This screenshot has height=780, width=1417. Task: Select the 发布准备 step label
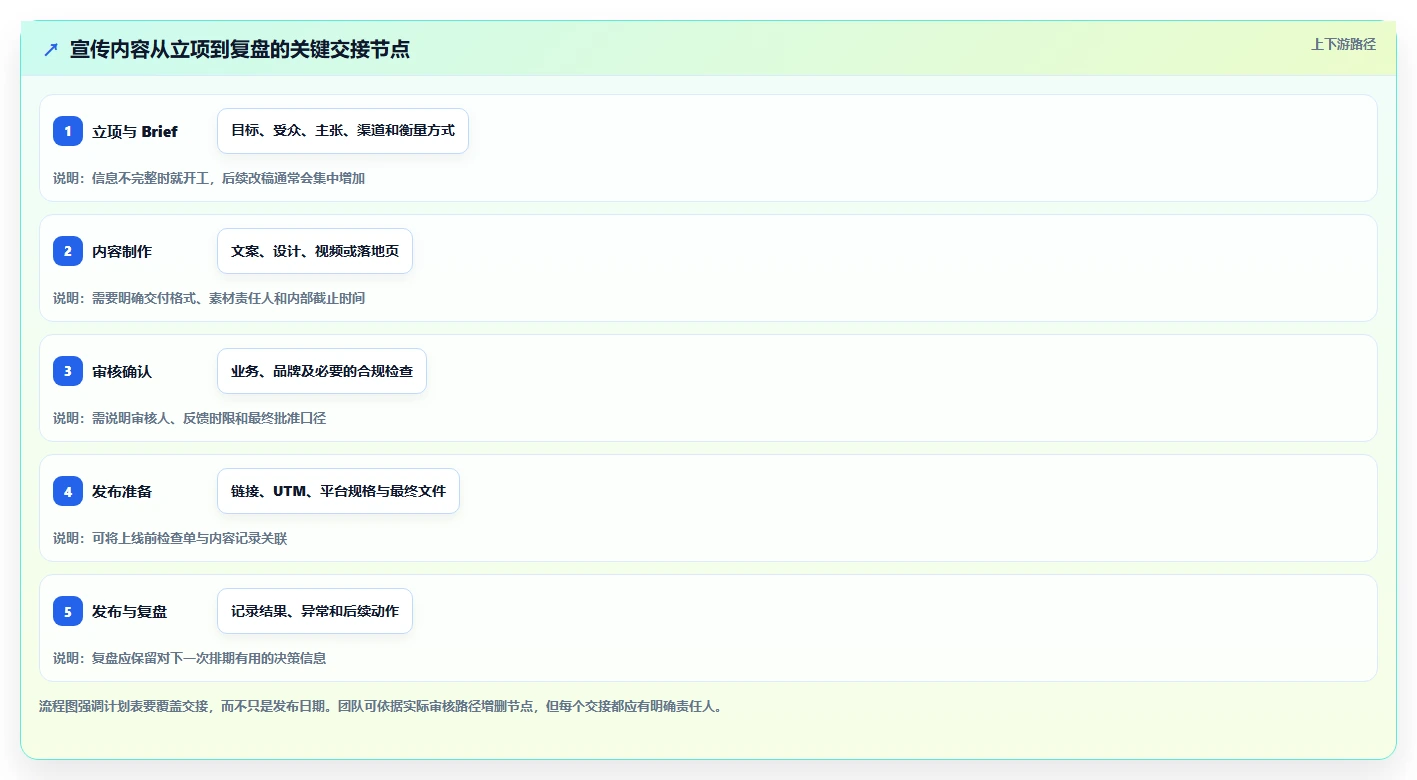point(122,492)
